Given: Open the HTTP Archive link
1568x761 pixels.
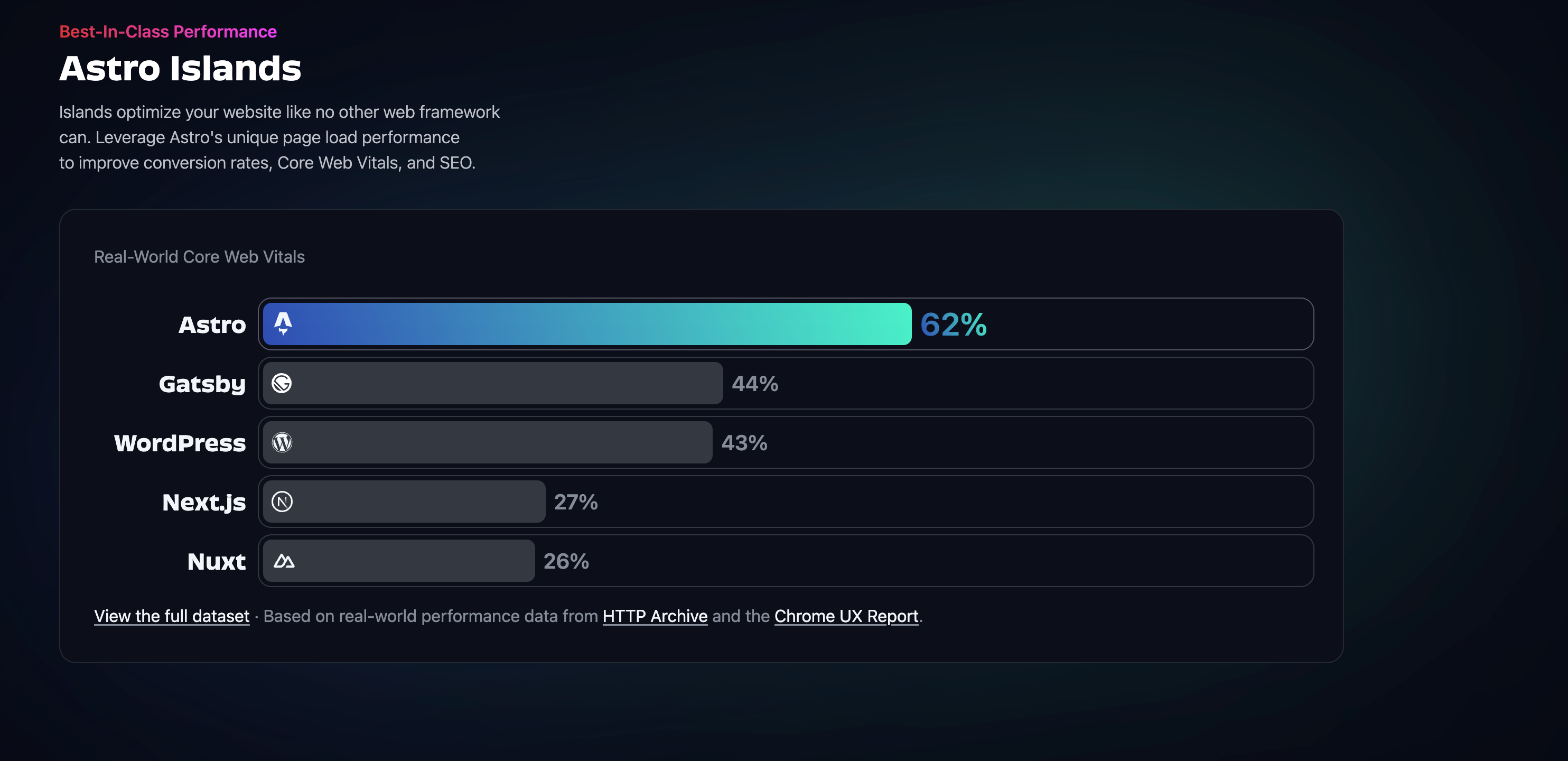Looking at the screenshot, I should click(x=655, y=616).
